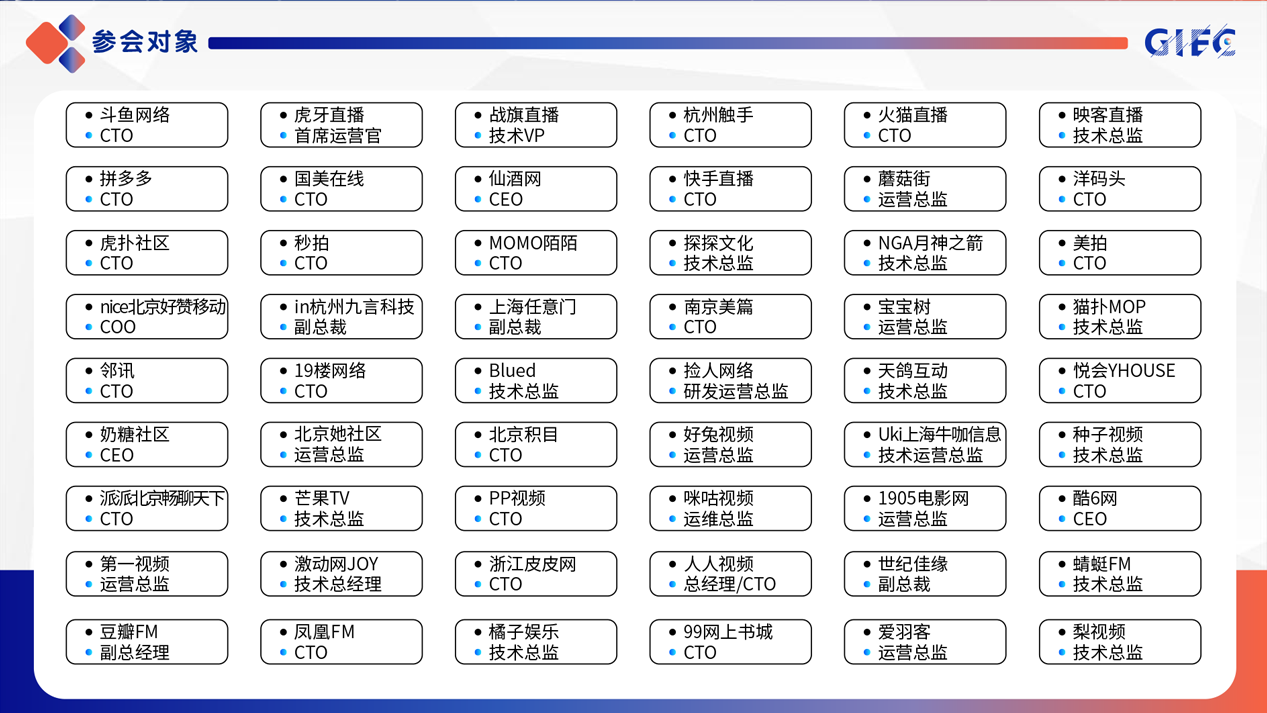The height and width of the screenshot is (713, 1267).
Task: Select the 浙江皮皮网 card
Action: point(536,574)
